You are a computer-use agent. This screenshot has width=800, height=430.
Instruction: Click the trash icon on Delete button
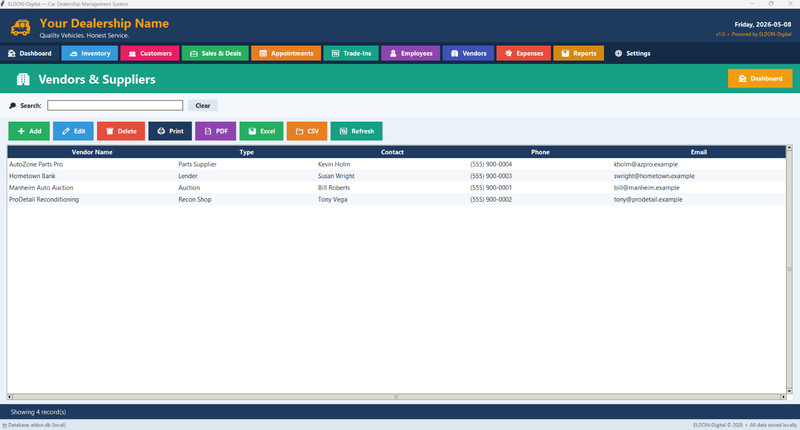(x=109, y=131)
